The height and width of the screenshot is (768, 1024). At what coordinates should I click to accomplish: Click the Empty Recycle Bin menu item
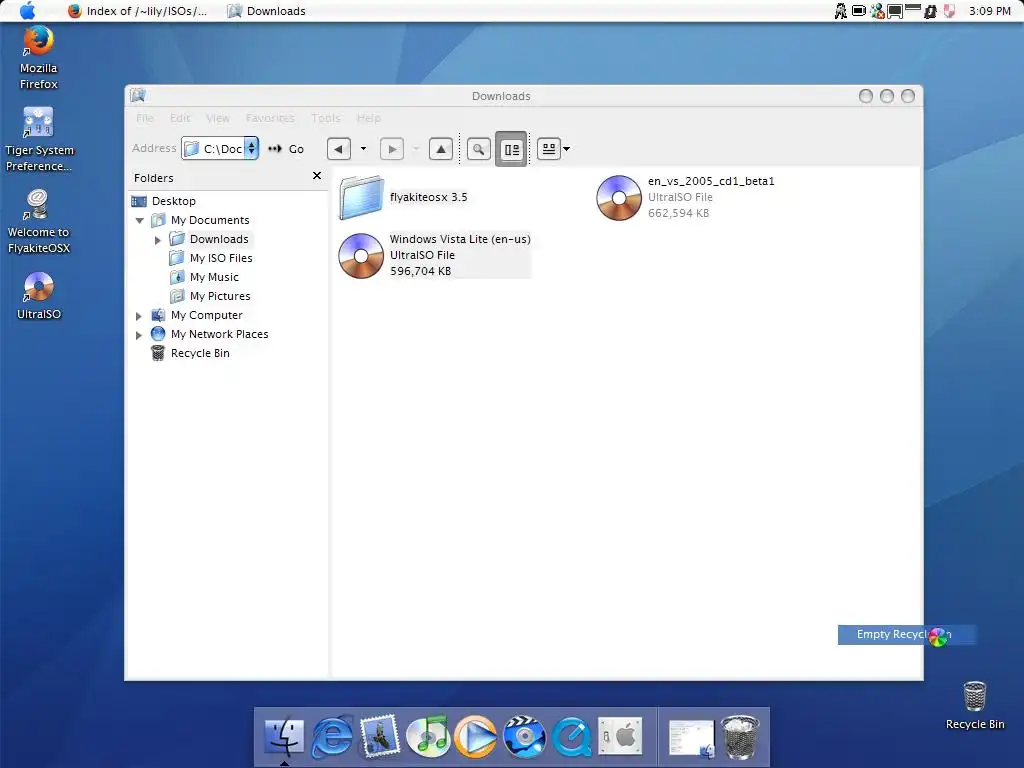point(906,634)
